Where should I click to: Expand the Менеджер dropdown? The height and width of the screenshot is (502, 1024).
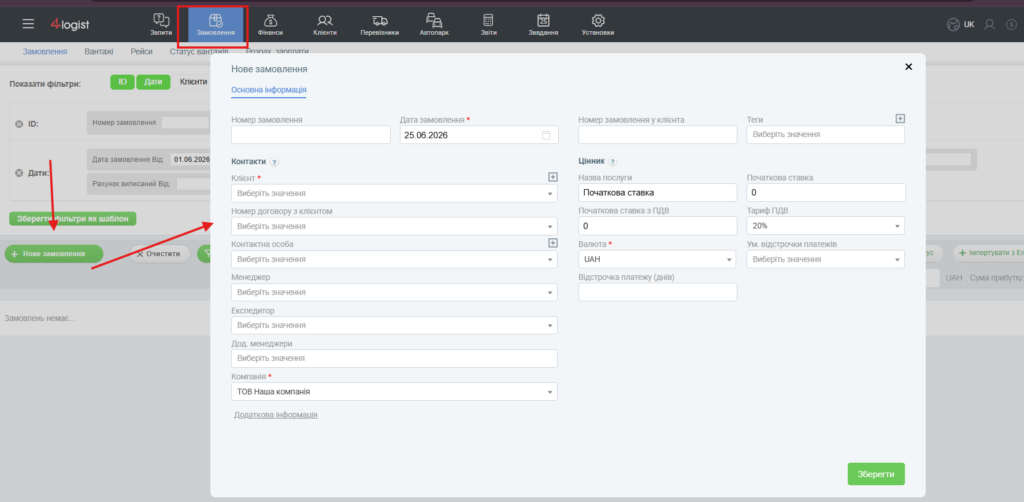550,292
